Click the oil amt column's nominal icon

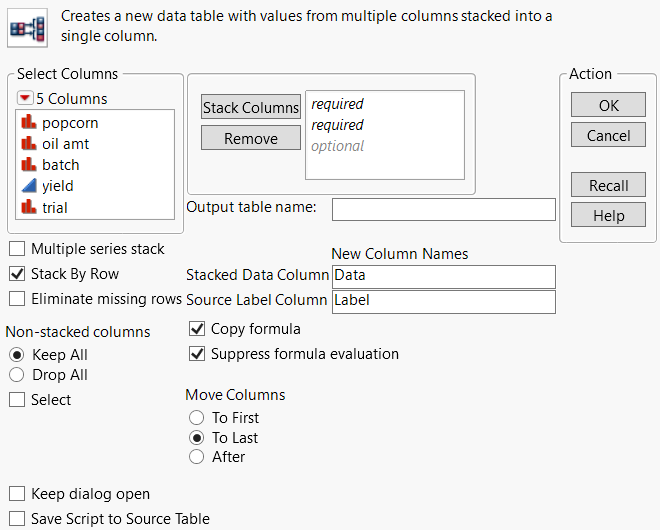point(28,144)
